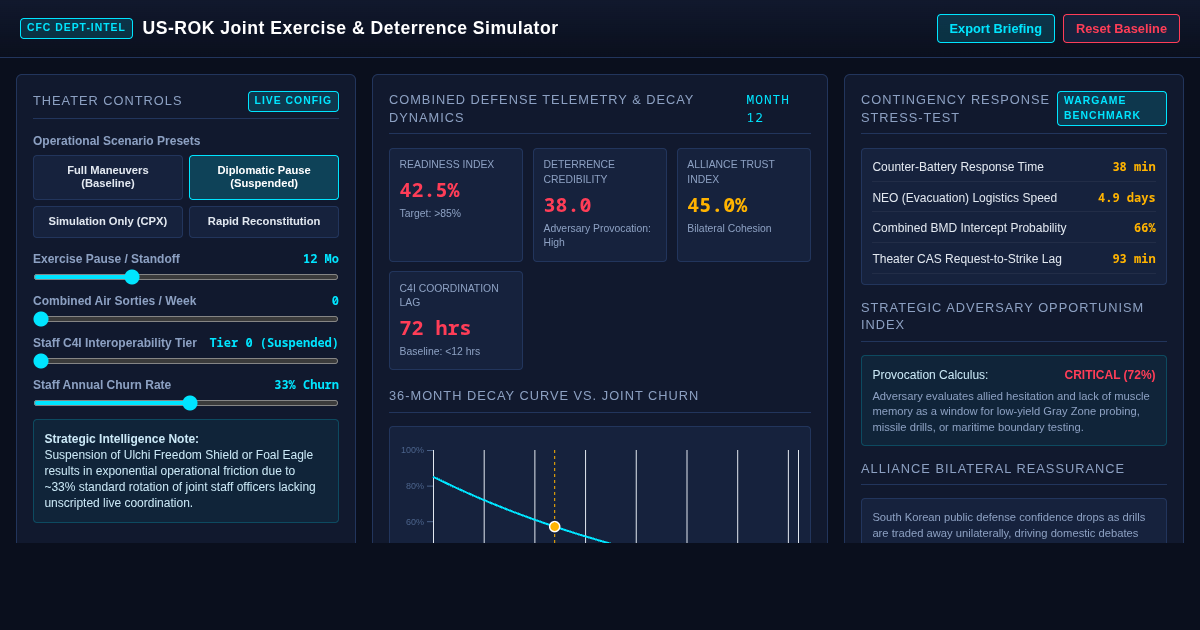Choose Diplomatic Pause (Suspended) preset

[x=264, y=177]
